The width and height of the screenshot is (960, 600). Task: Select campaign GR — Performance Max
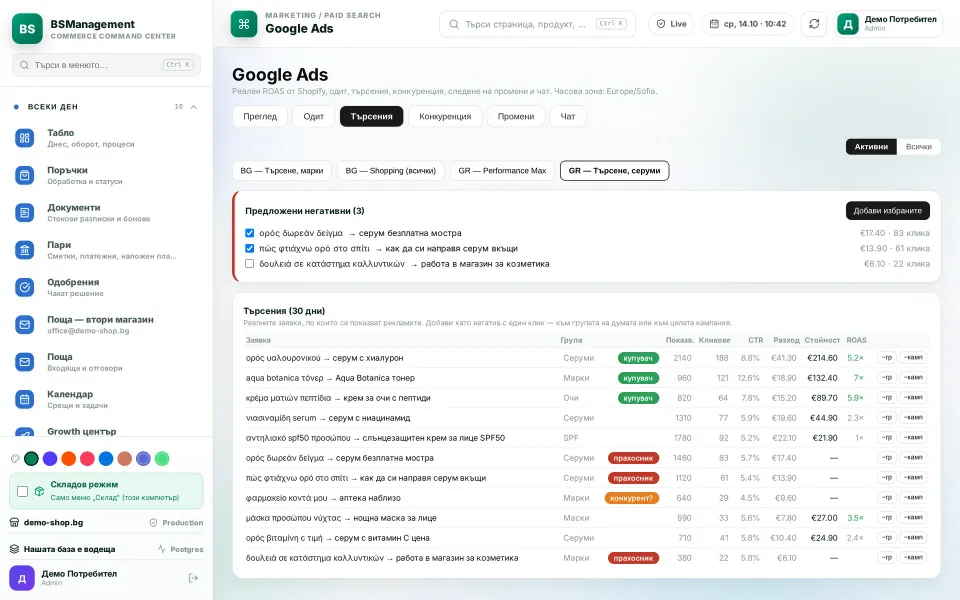coord(502,171)
